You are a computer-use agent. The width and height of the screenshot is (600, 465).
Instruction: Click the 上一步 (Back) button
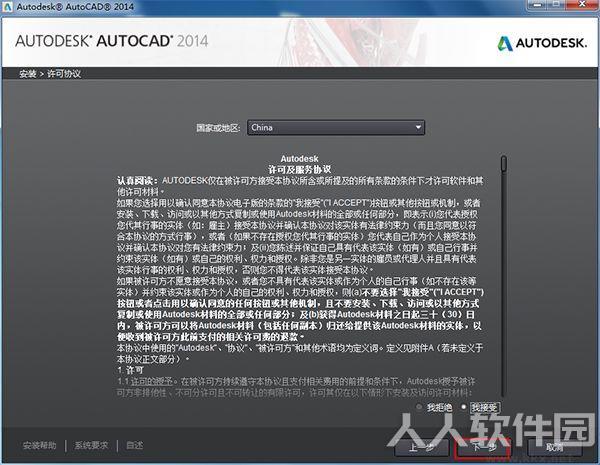pos(421,447)
